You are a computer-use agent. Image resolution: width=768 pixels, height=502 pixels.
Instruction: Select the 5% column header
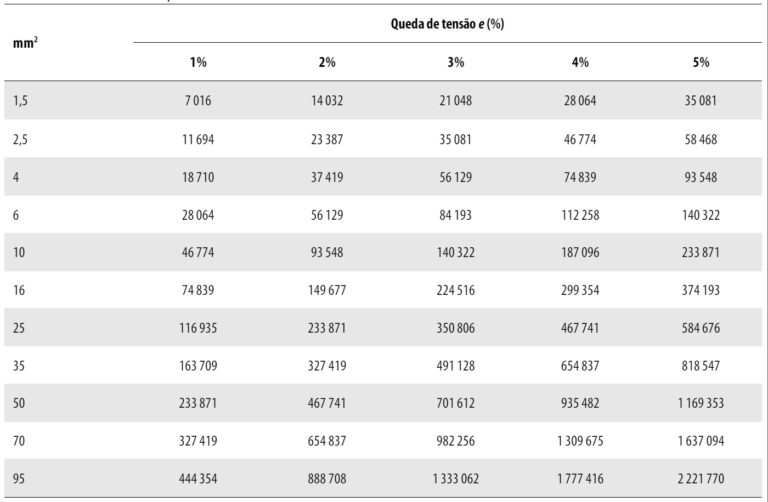coord(701,62)
